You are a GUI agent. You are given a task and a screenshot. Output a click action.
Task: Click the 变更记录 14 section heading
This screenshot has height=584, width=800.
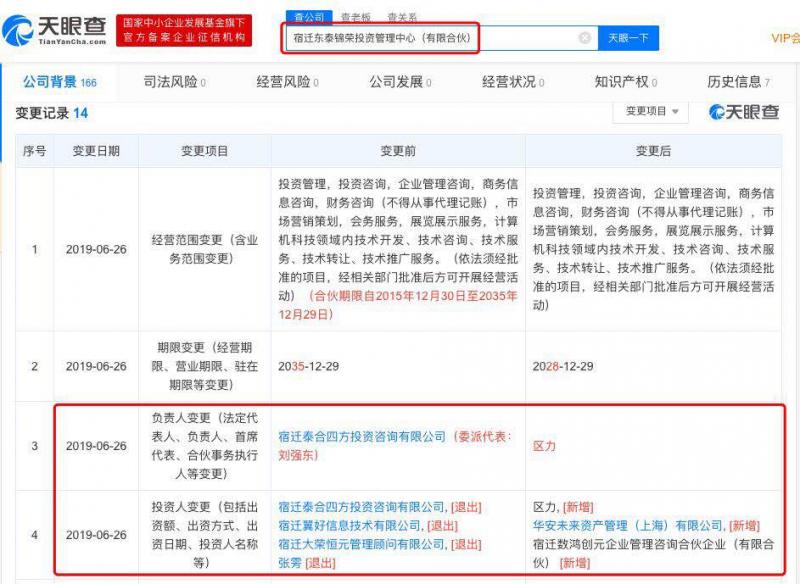point(52,113)
